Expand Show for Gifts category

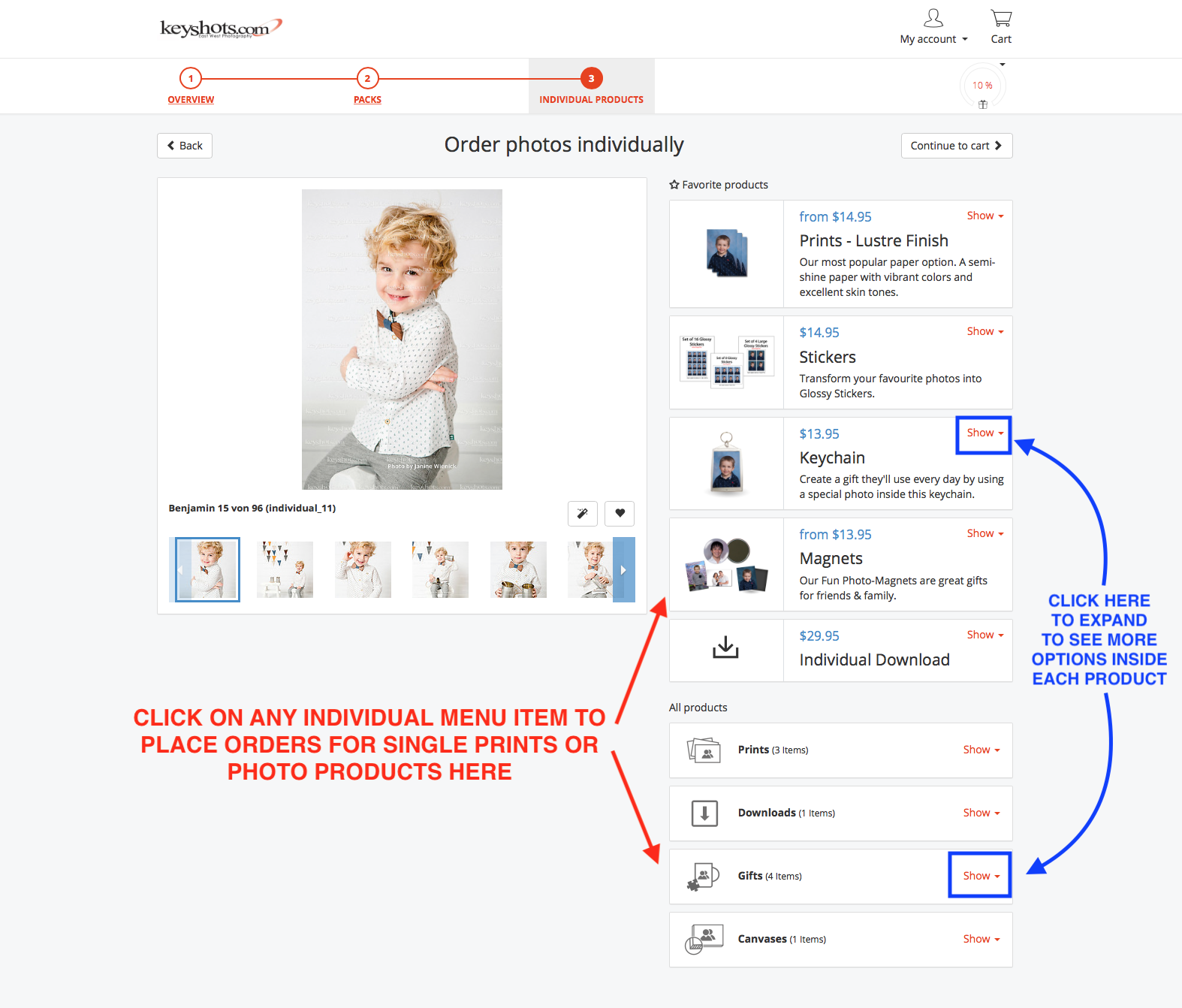coord(981,876)
